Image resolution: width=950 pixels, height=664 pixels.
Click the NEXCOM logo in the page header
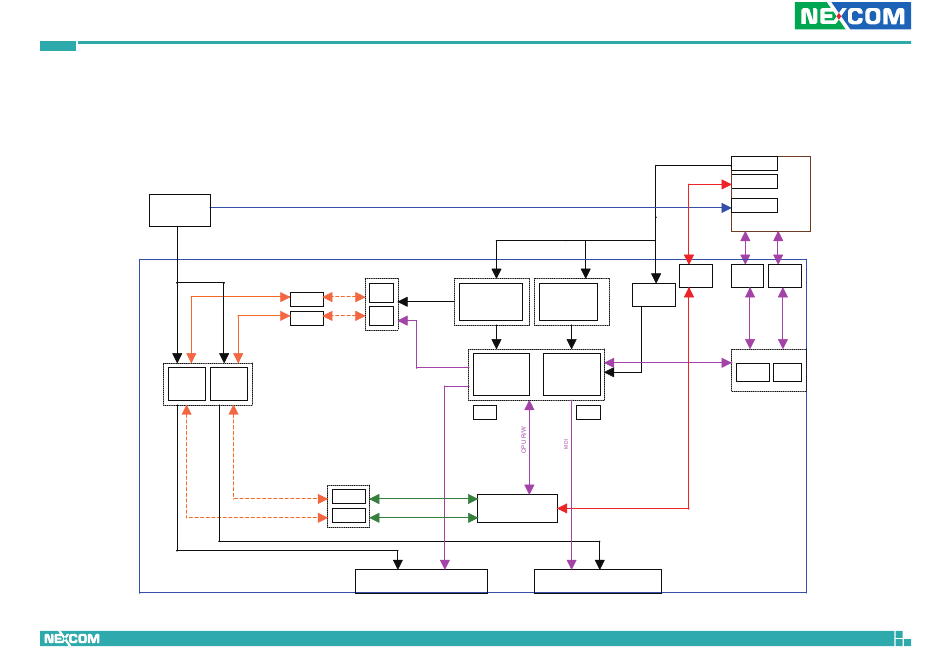pos(852,15)
